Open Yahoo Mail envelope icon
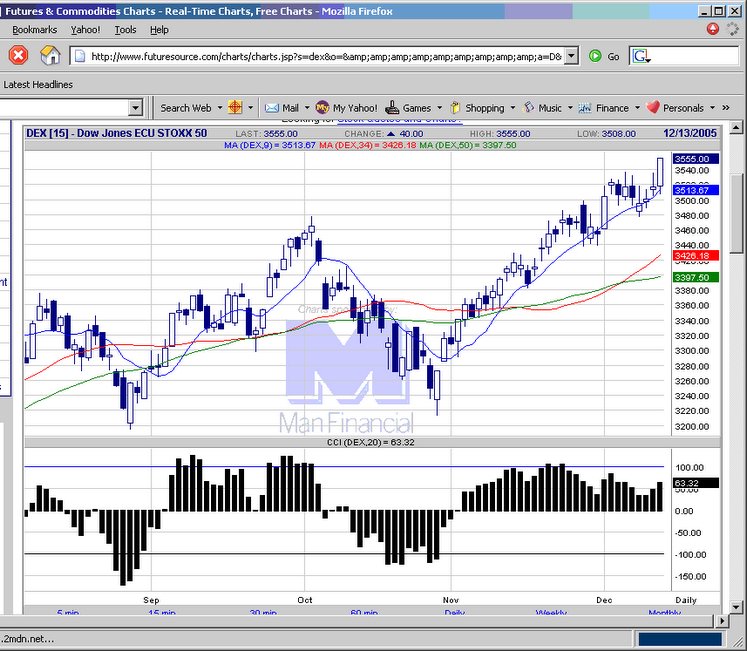Viewport: 747px width, 651px height. (272, 108)
